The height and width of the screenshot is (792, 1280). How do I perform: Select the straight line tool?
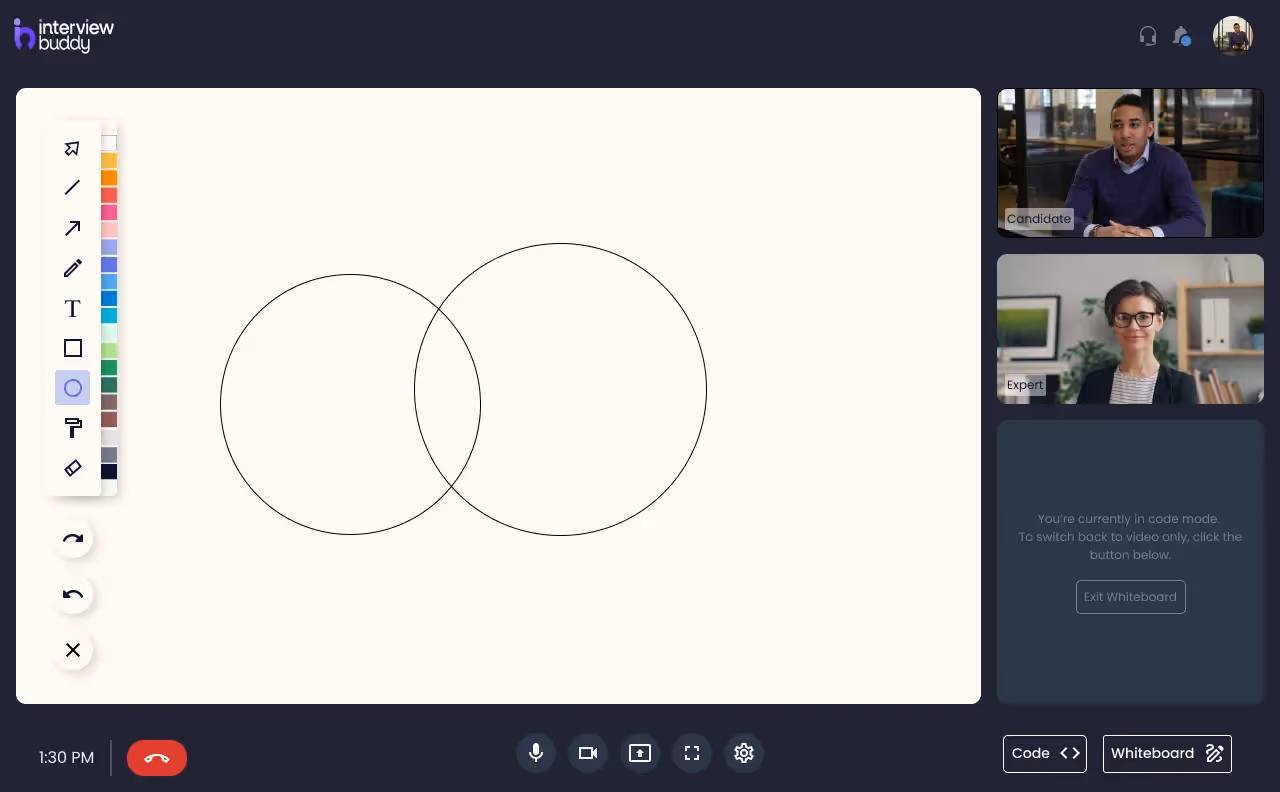tap(72, 188)
